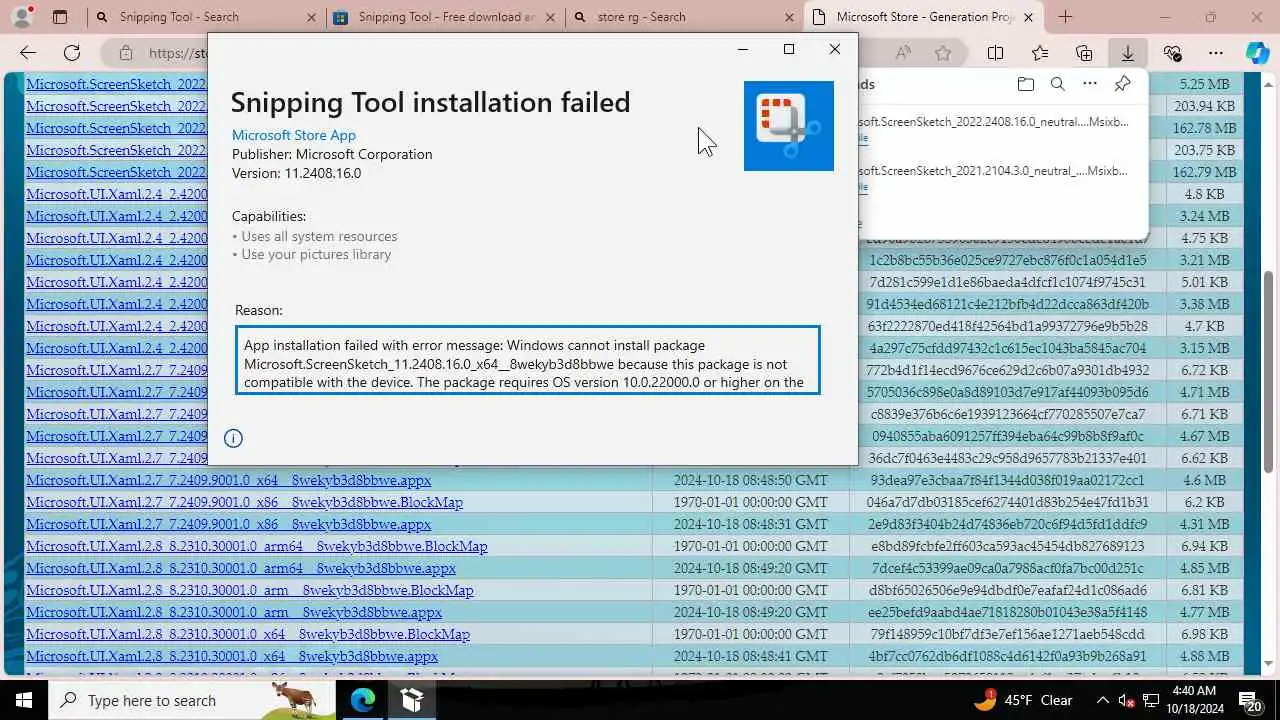Click the Edge page vertical scrollbar

click(x=1269, y=374)
